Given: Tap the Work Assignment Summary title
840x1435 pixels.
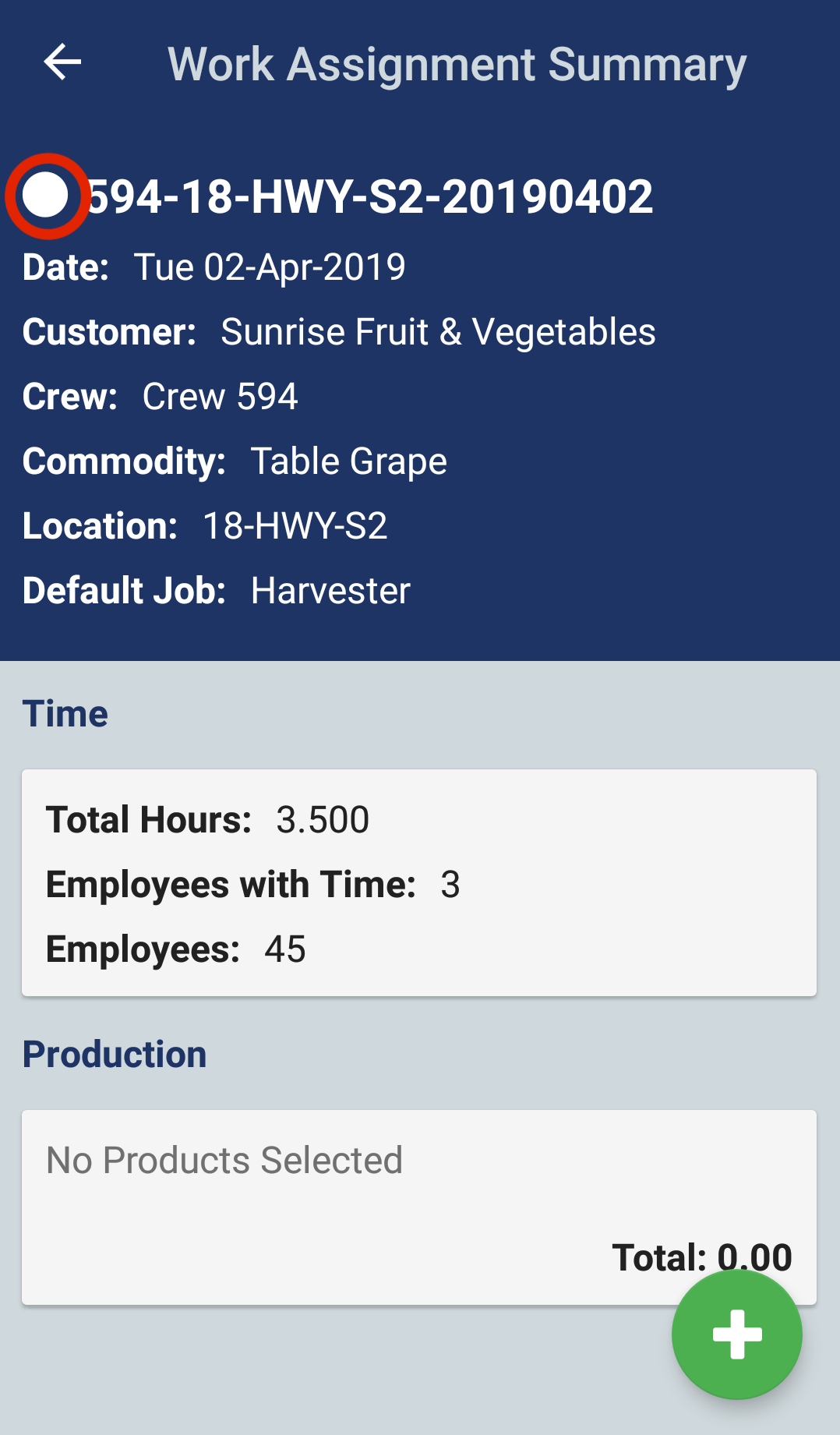Looking at the screenshot, I should pos(457,64).
